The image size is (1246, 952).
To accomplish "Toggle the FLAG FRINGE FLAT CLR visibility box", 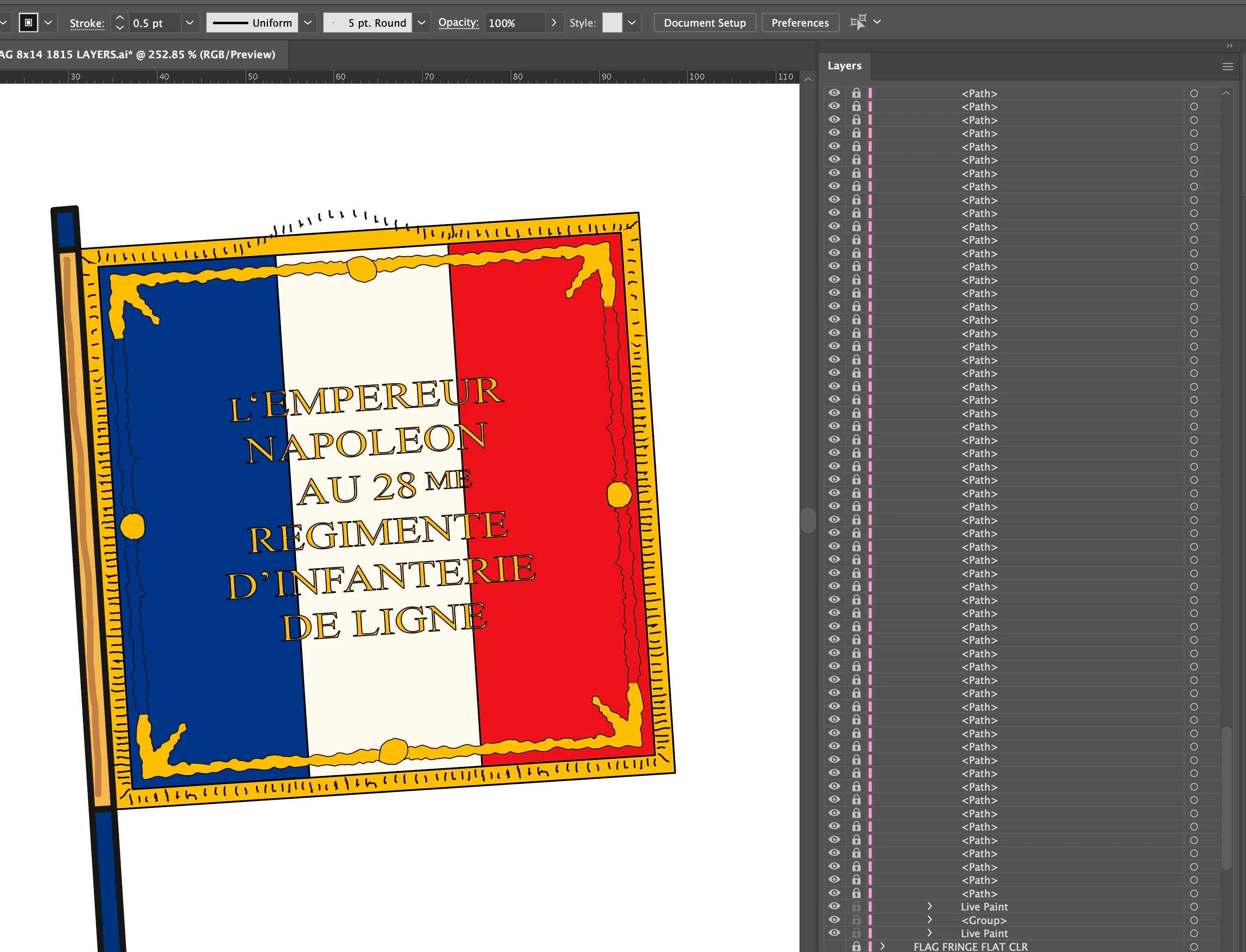I will 834,946.
